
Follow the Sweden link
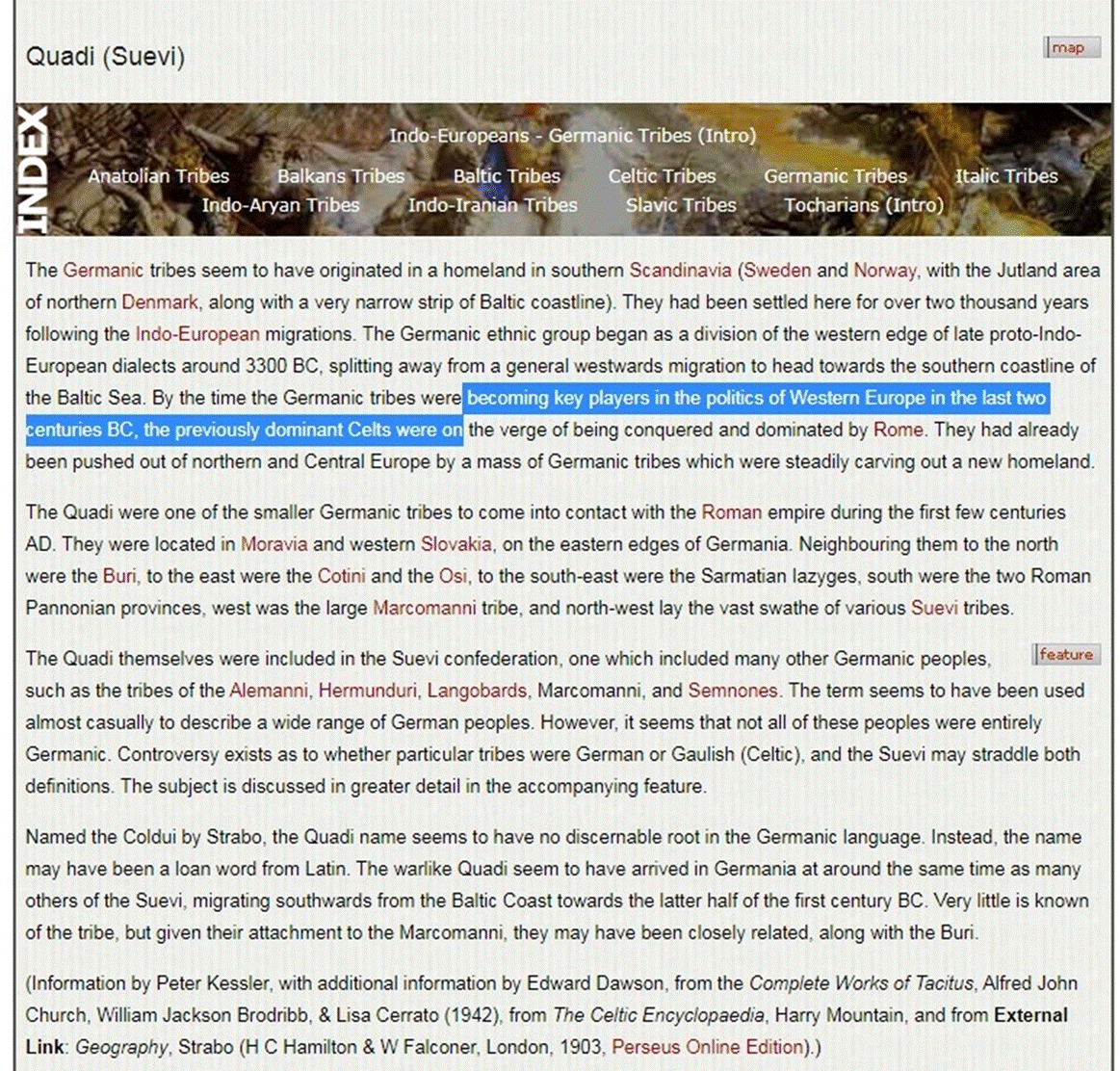click(777, 271)
